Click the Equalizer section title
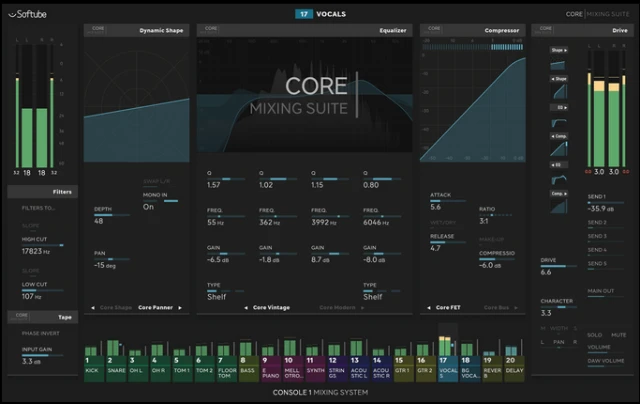The height and width of the screenshot is (404, 640). tap(393, 30)
